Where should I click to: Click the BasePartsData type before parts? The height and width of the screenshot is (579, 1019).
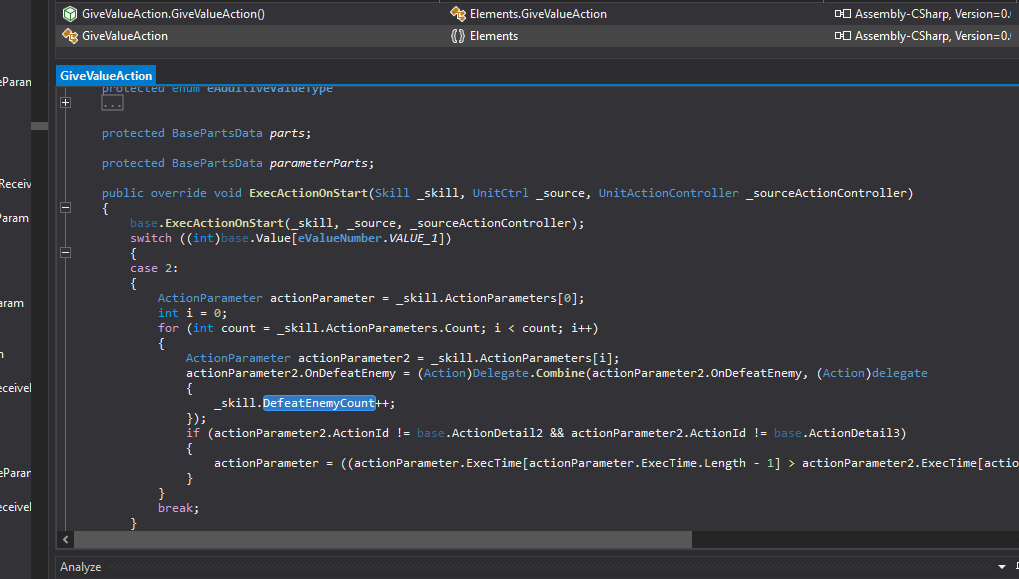tap(217, 133)
